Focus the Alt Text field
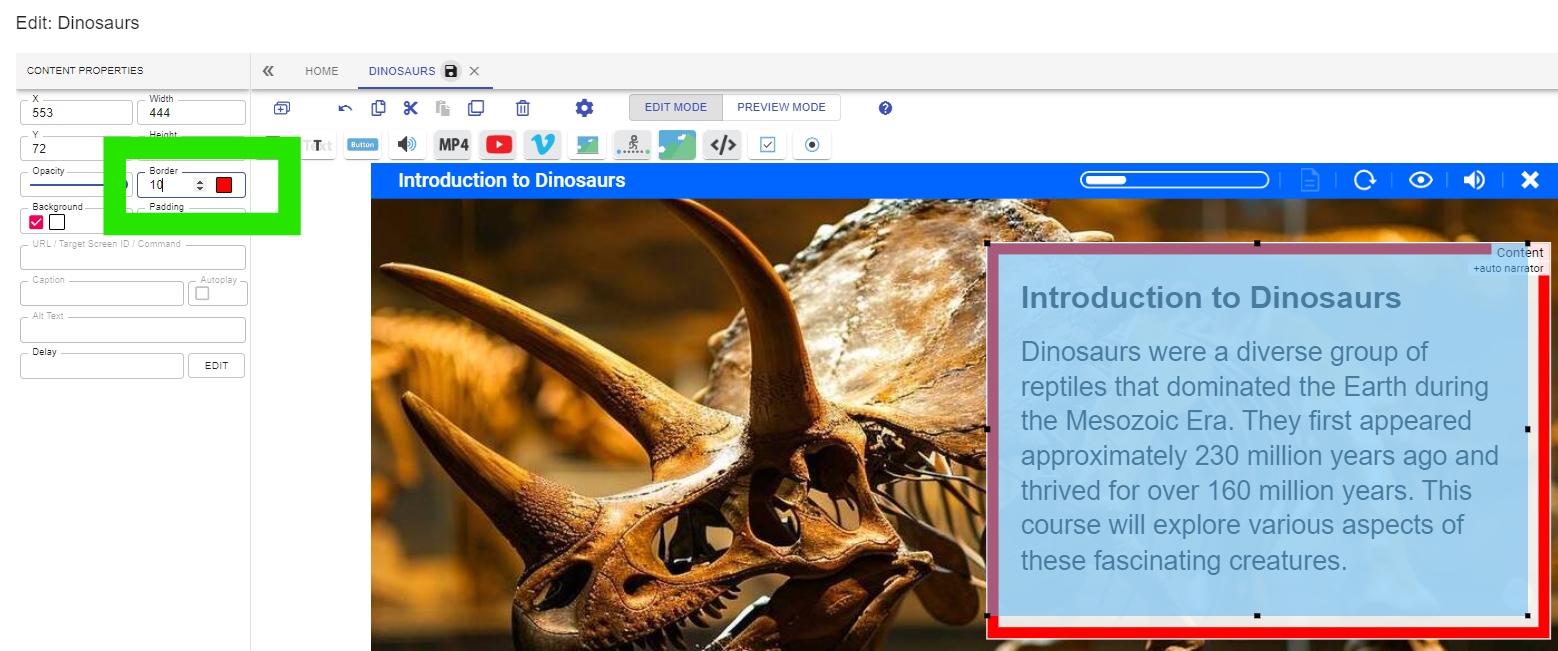Image resolution: width=1558 pixels, height=651 pixels. click(133, 330)
